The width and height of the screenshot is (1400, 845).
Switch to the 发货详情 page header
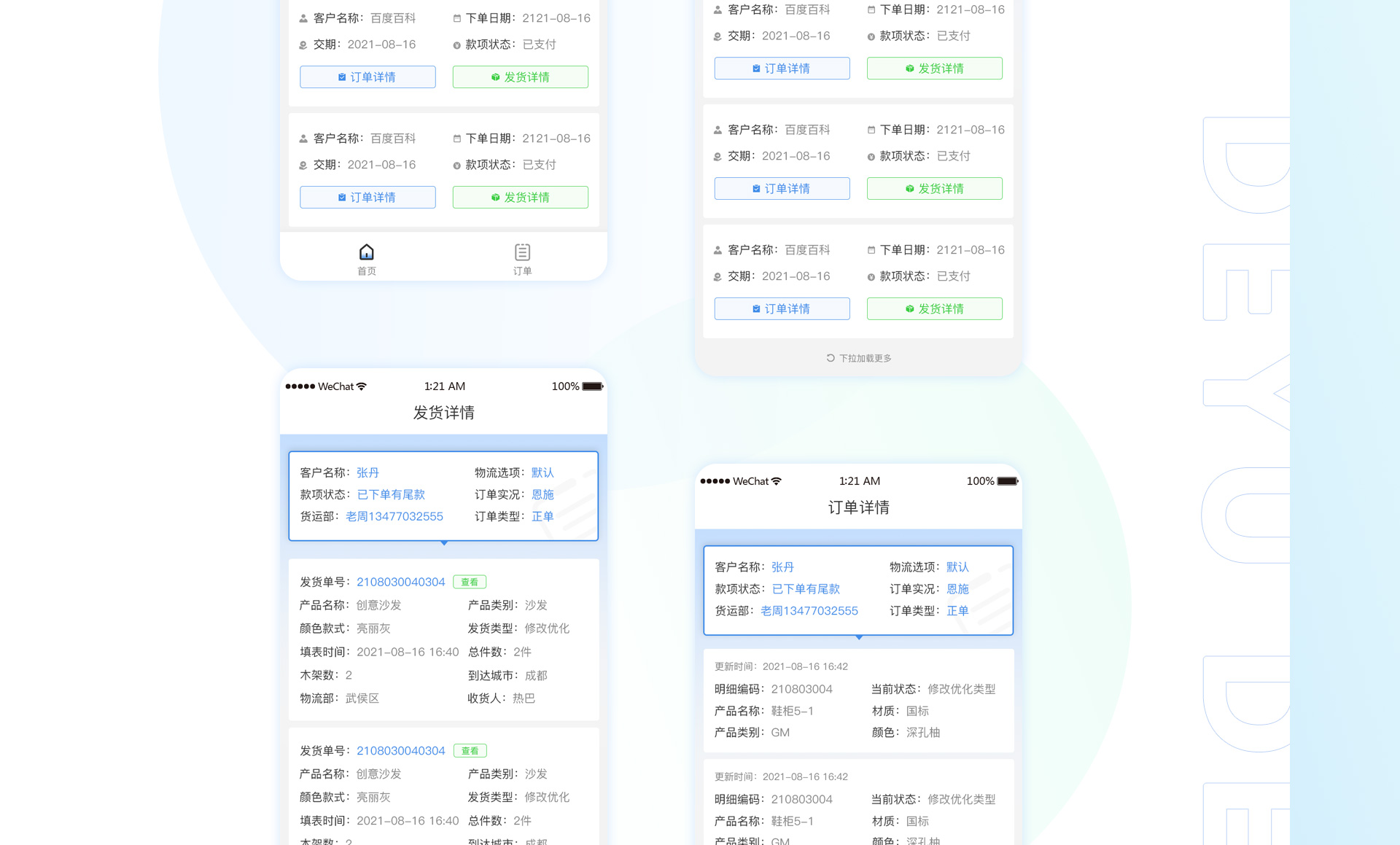coord(443,412)
